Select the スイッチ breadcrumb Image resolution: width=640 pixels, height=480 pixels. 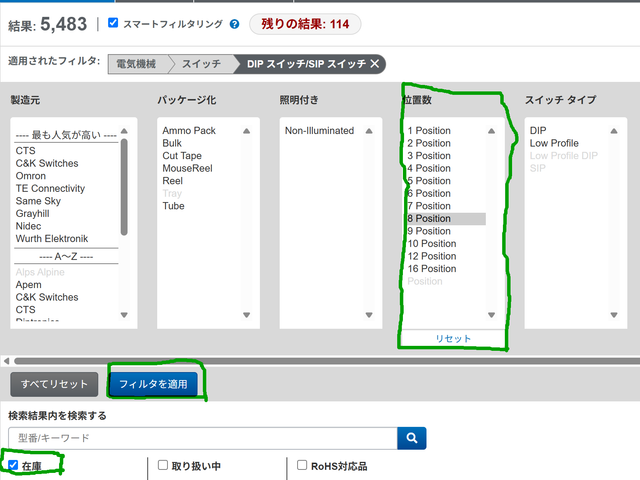pyautogui.click(x=201, y=64)
